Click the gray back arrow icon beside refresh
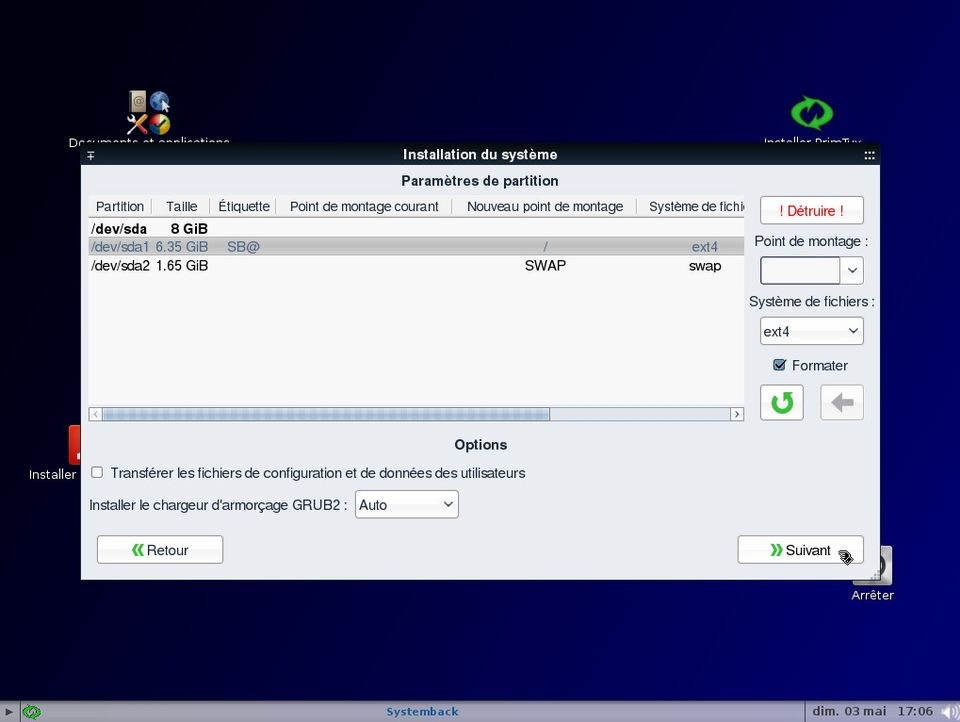This screenshot has height=722, width=960. point(841,402)
